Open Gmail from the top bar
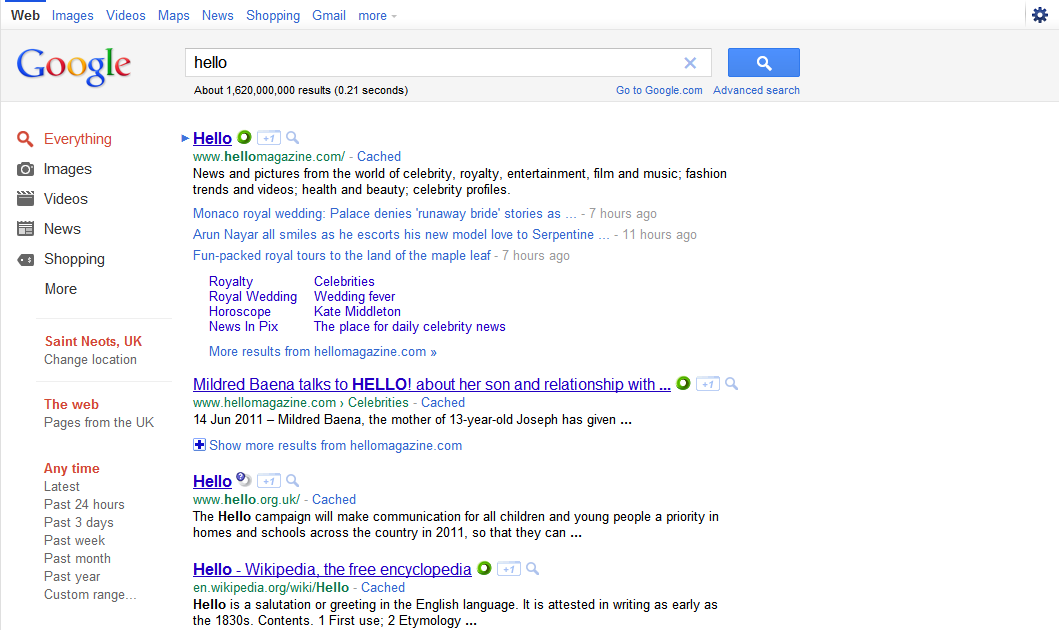Viewport: 1060px width, 630px height. pos(329,16)
